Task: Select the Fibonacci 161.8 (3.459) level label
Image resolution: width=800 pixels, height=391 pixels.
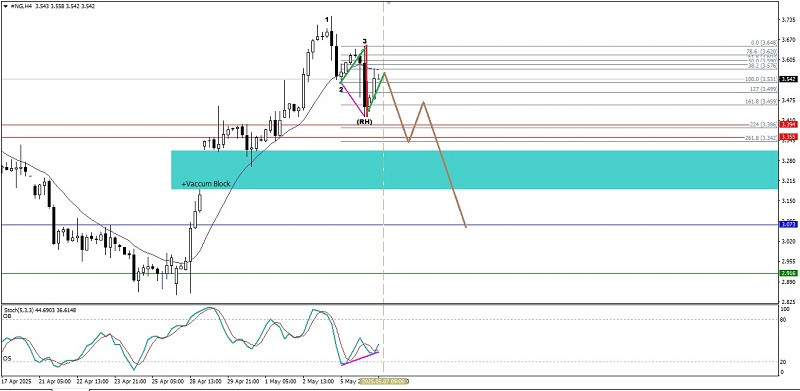Action: tap(761, 102)
